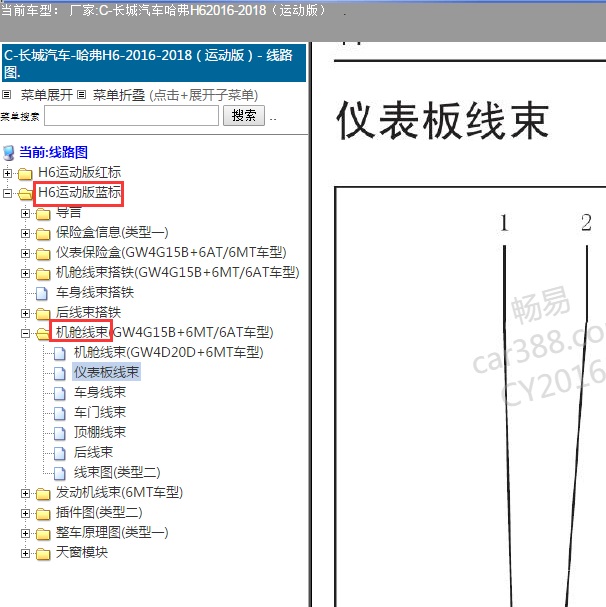The width and height of the screenshot is (606, 607).
Task: Click page icon next to 车身线束
Action: [x=60, y=393]
